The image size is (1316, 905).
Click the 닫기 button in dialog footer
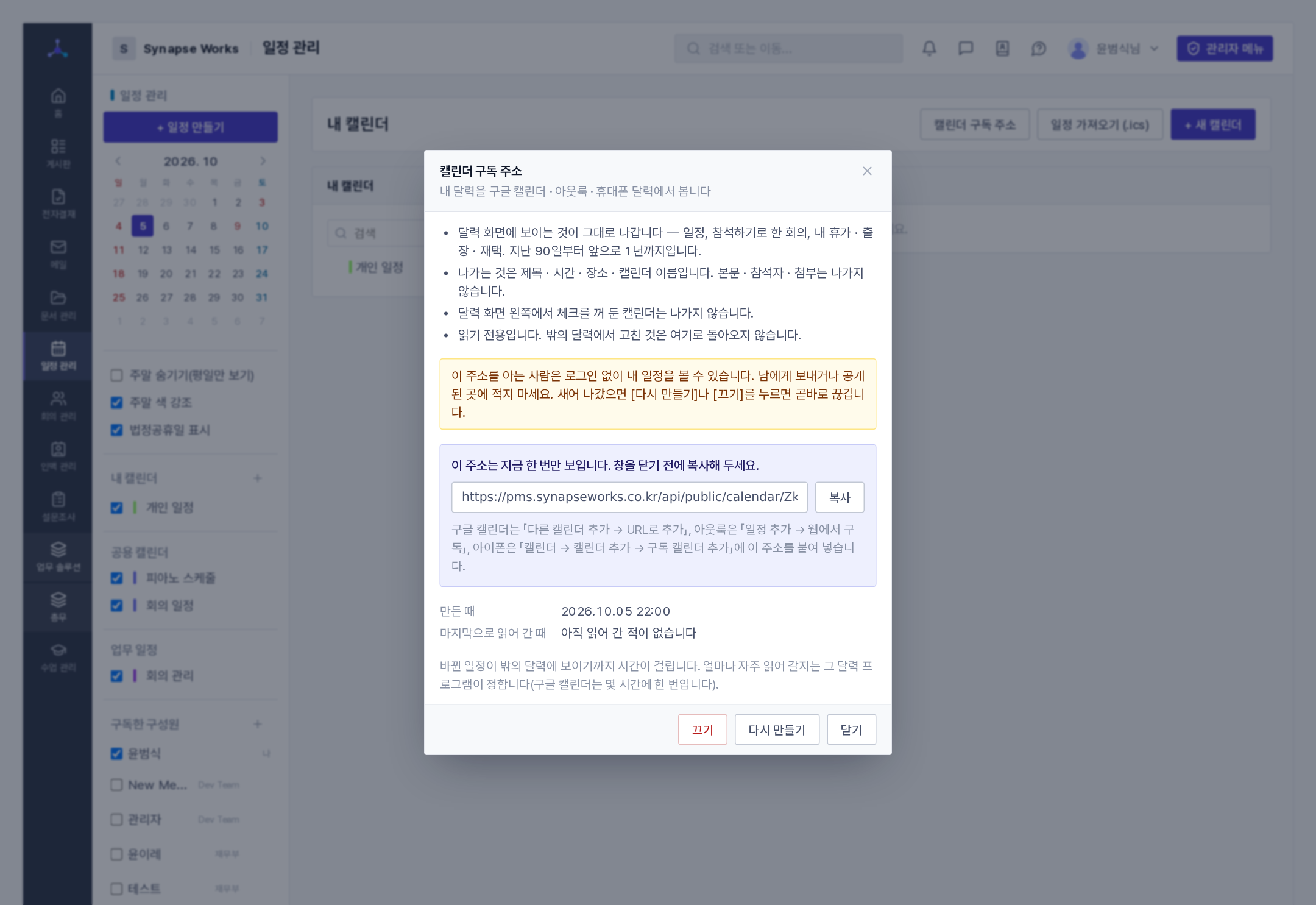(851, 729)
